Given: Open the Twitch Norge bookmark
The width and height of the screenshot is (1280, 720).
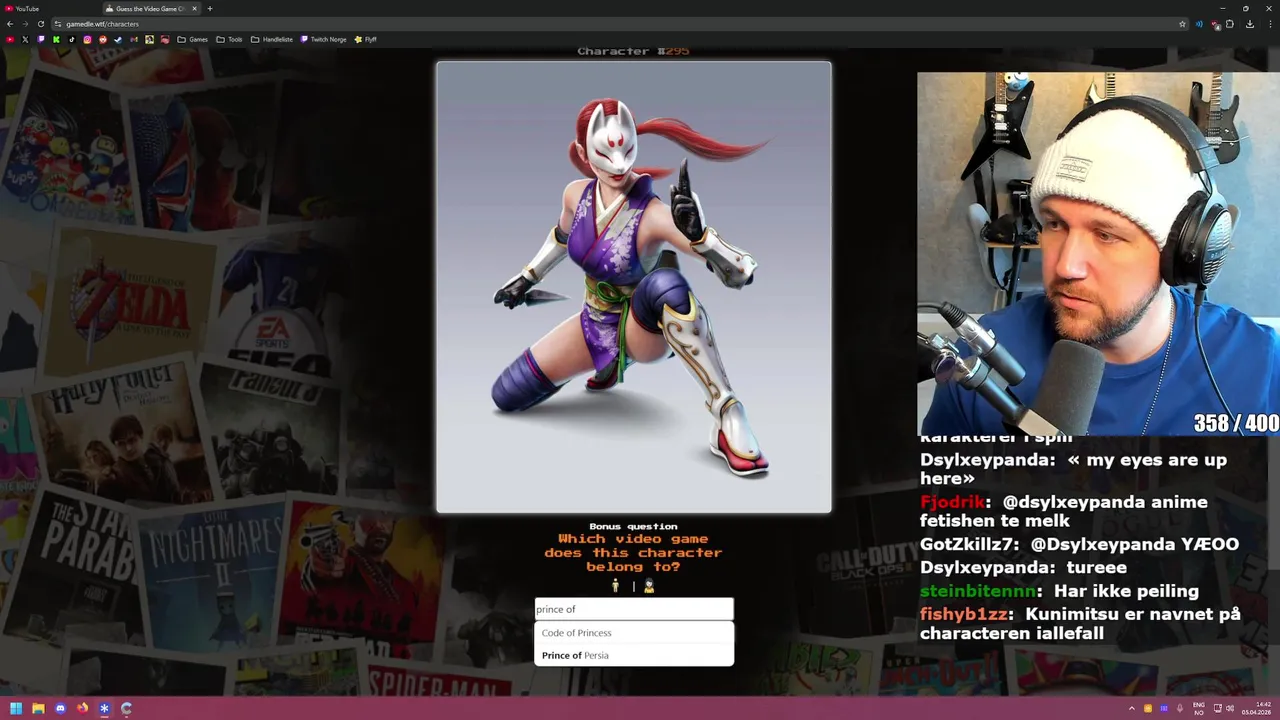Looking at the screenshot, I should click(323, 39).
